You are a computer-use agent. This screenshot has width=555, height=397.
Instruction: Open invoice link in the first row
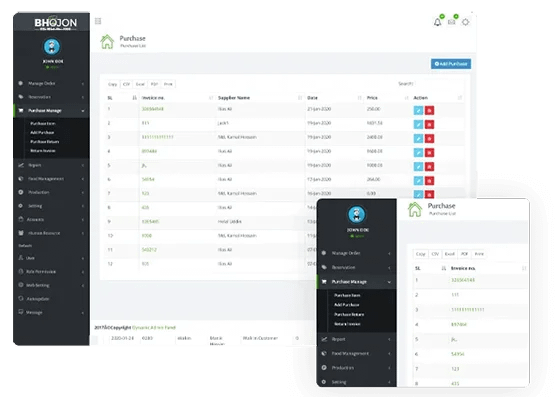tap(153, 109)
